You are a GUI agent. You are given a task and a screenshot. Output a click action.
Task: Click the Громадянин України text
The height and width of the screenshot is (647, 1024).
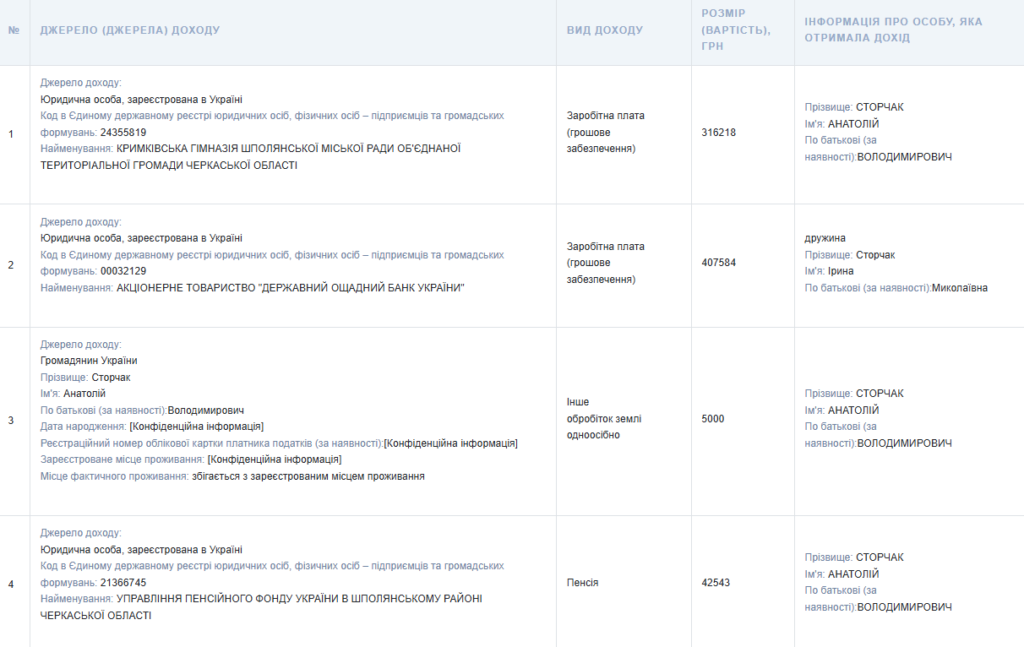pyautogui.click(x=89, y=360)
